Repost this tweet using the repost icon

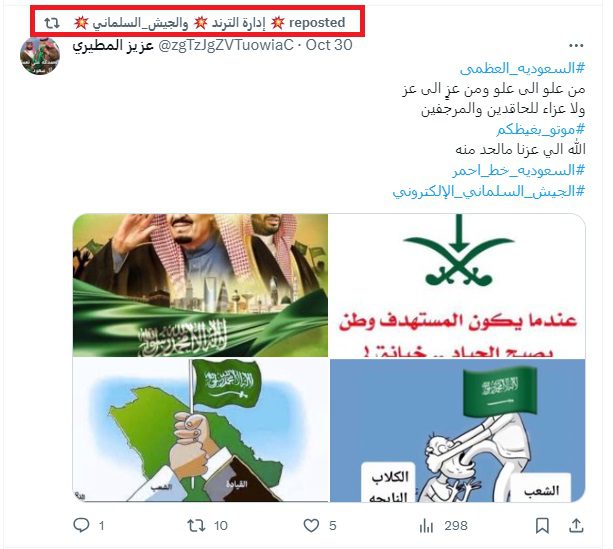coord(196,525)
